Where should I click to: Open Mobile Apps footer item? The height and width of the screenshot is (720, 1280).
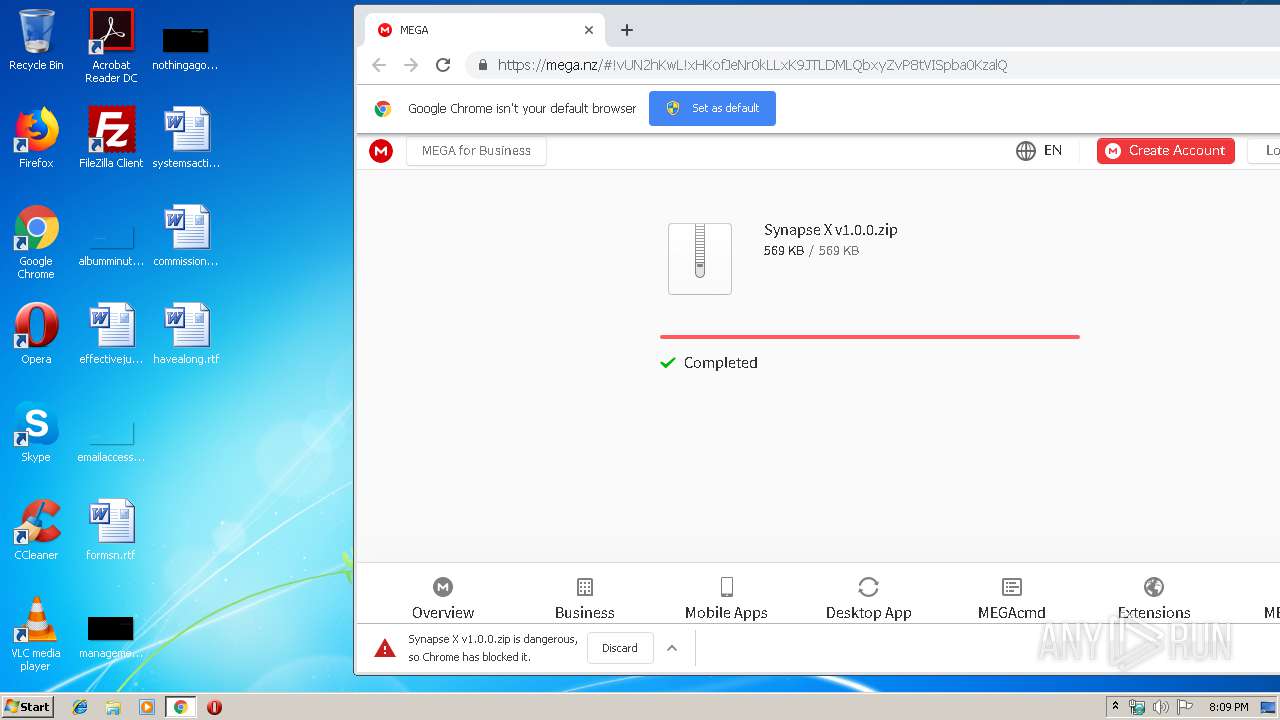click(x=726, y=598)
